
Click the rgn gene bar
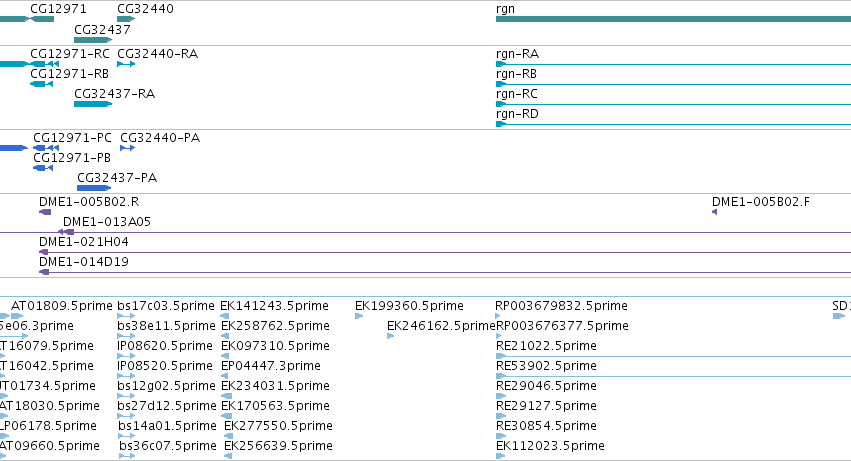point(673,19)
